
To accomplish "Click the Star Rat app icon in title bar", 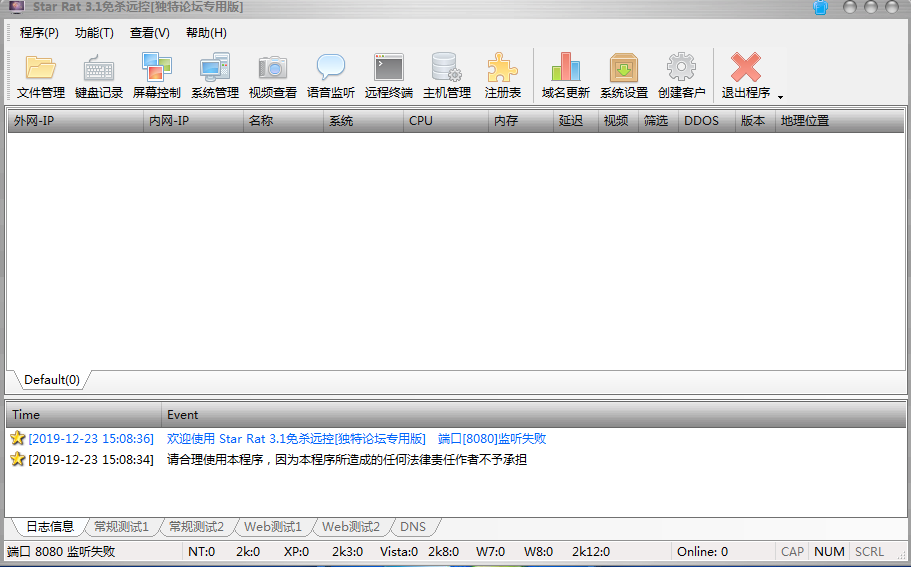I will click(x=16, y=7).
